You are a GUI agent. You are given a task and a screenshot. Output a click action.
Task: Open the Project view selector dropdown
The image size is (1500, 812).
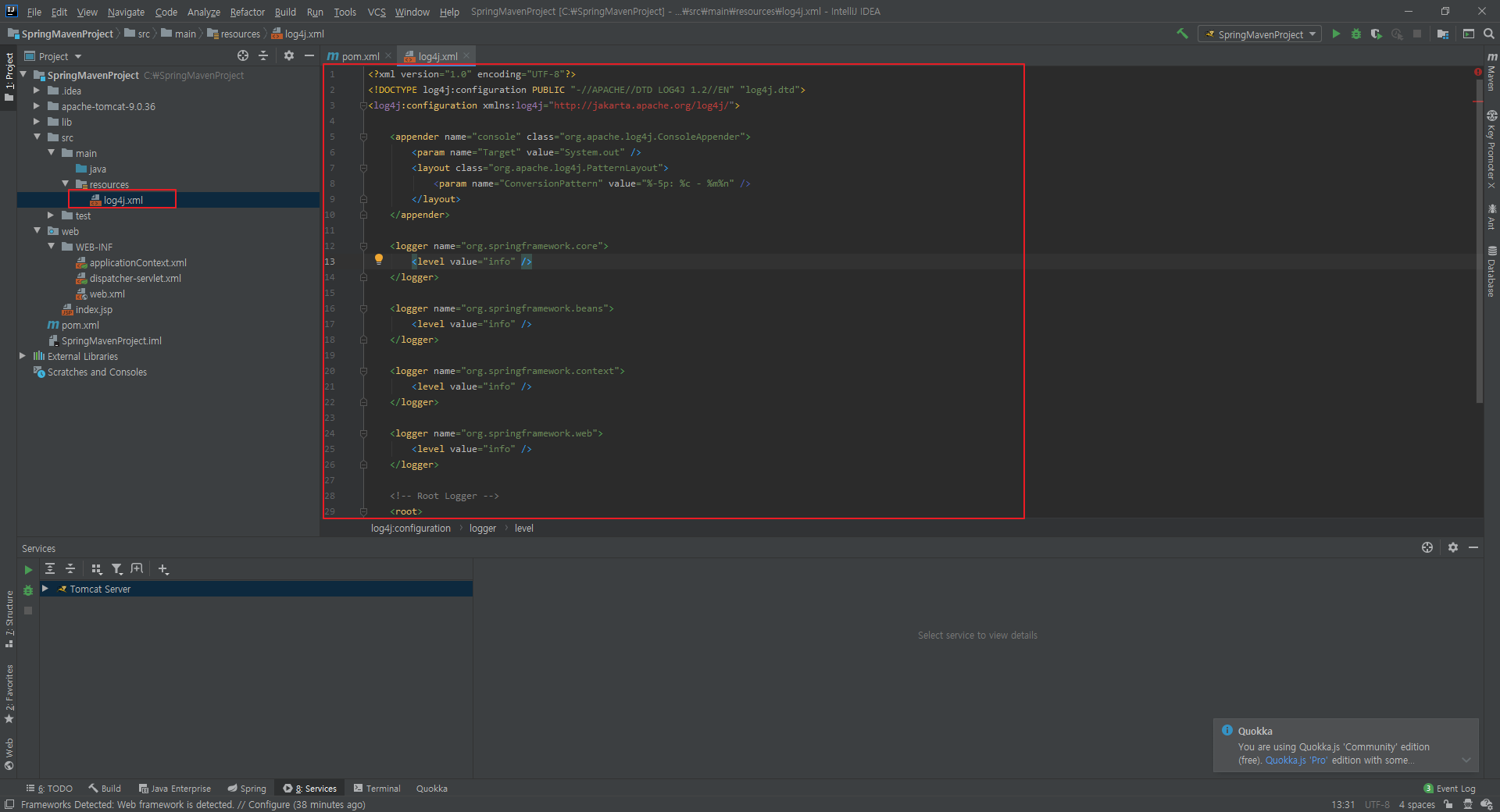pos(53,56)
